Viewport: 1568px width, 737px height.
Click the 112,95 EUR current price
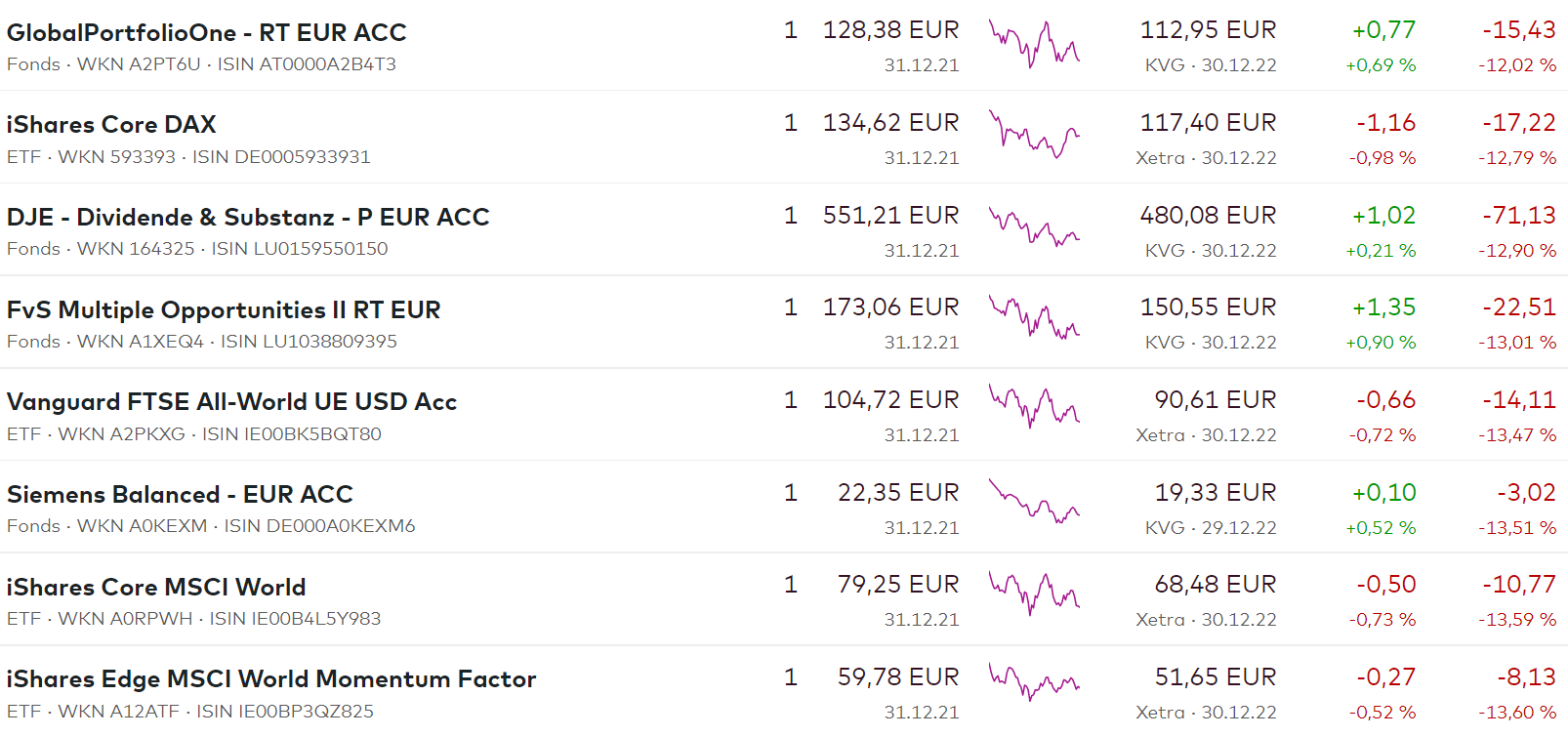1208,30
